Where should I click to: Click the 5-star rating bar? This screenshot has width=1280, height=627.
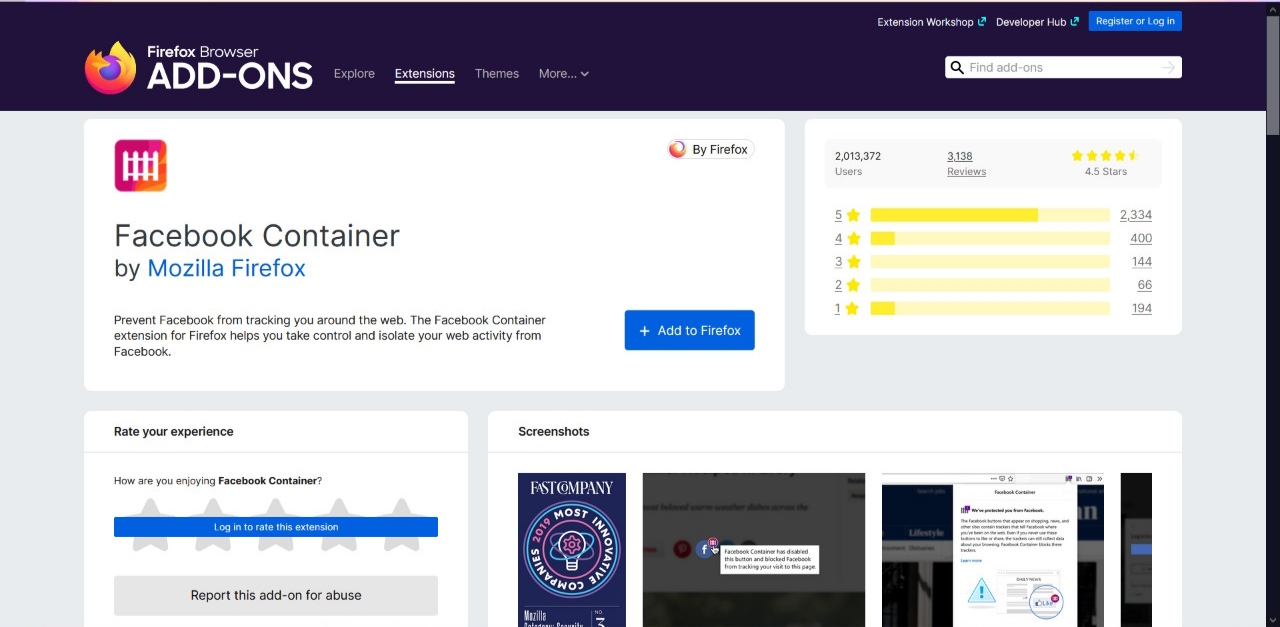point(990,215)
